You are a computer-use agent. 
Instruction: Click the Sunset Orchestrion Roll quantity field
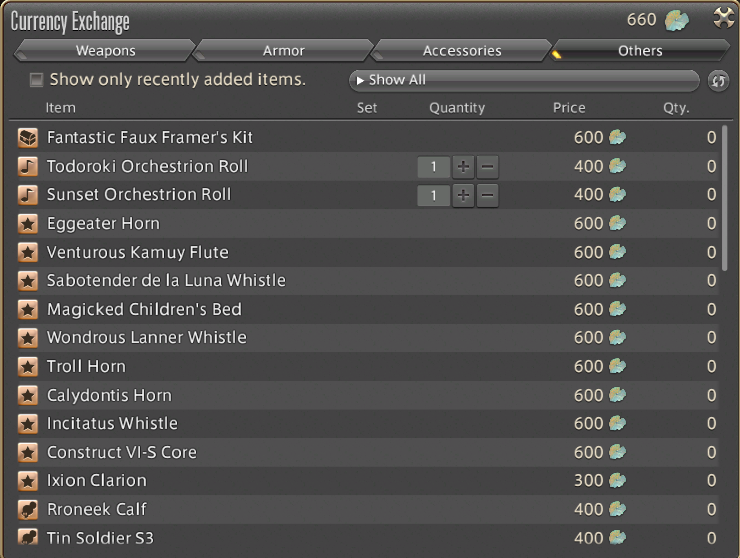pyautogui.click(x=433, y=195)
